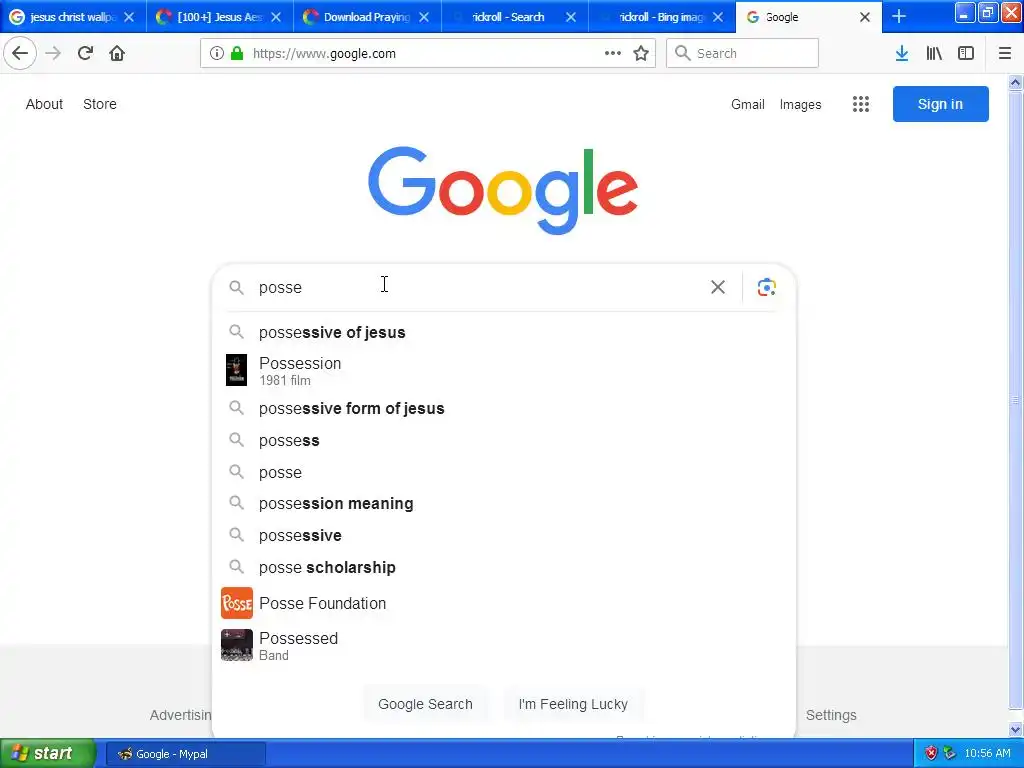Close the active Google tab
Image resolution: width=1024 pixels, height=768 pixels.
tap(865, 17)
